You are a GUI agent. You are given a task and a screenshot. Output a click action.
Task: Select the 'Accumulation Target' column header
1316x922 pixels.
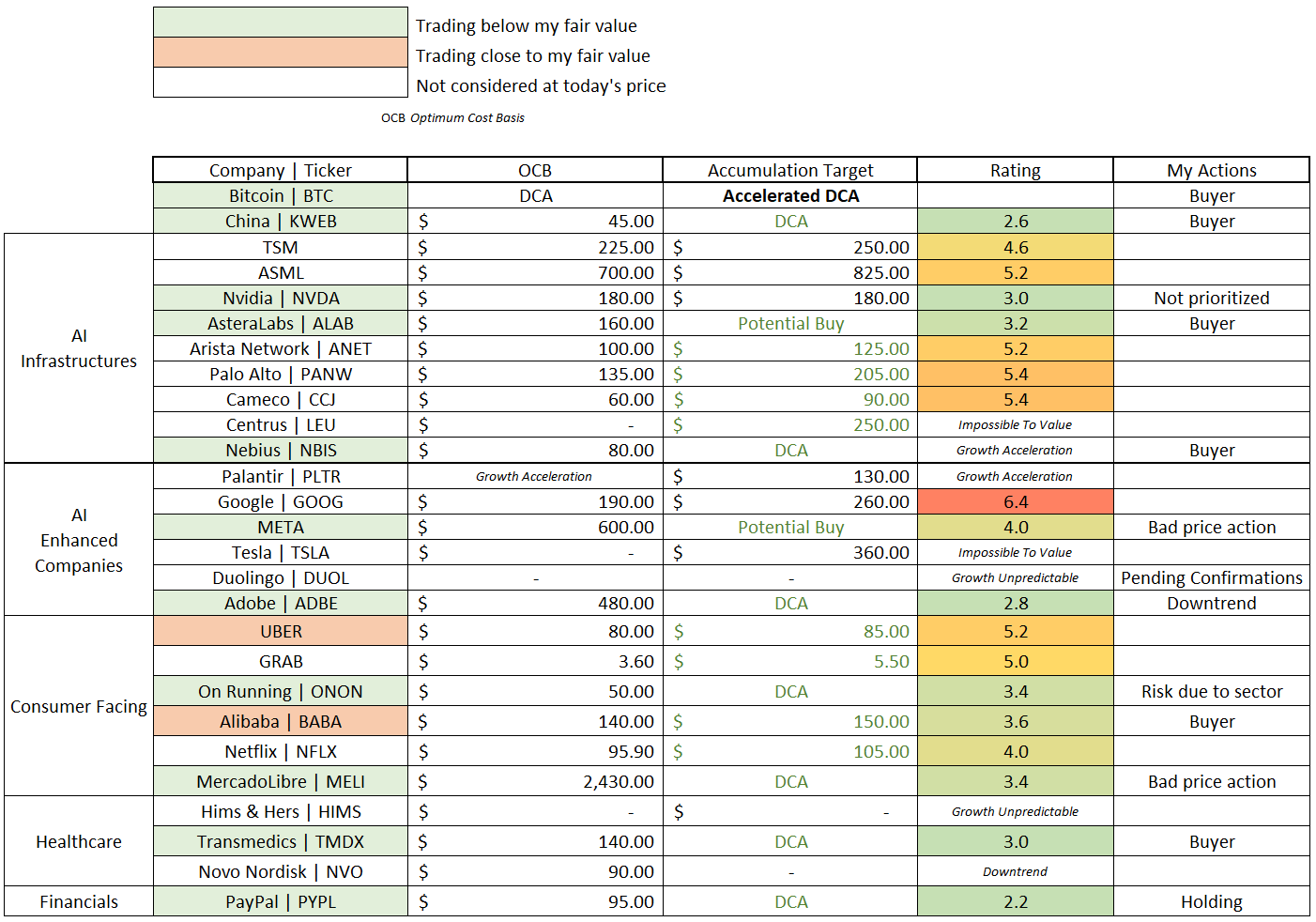click(x=790, y=170)
